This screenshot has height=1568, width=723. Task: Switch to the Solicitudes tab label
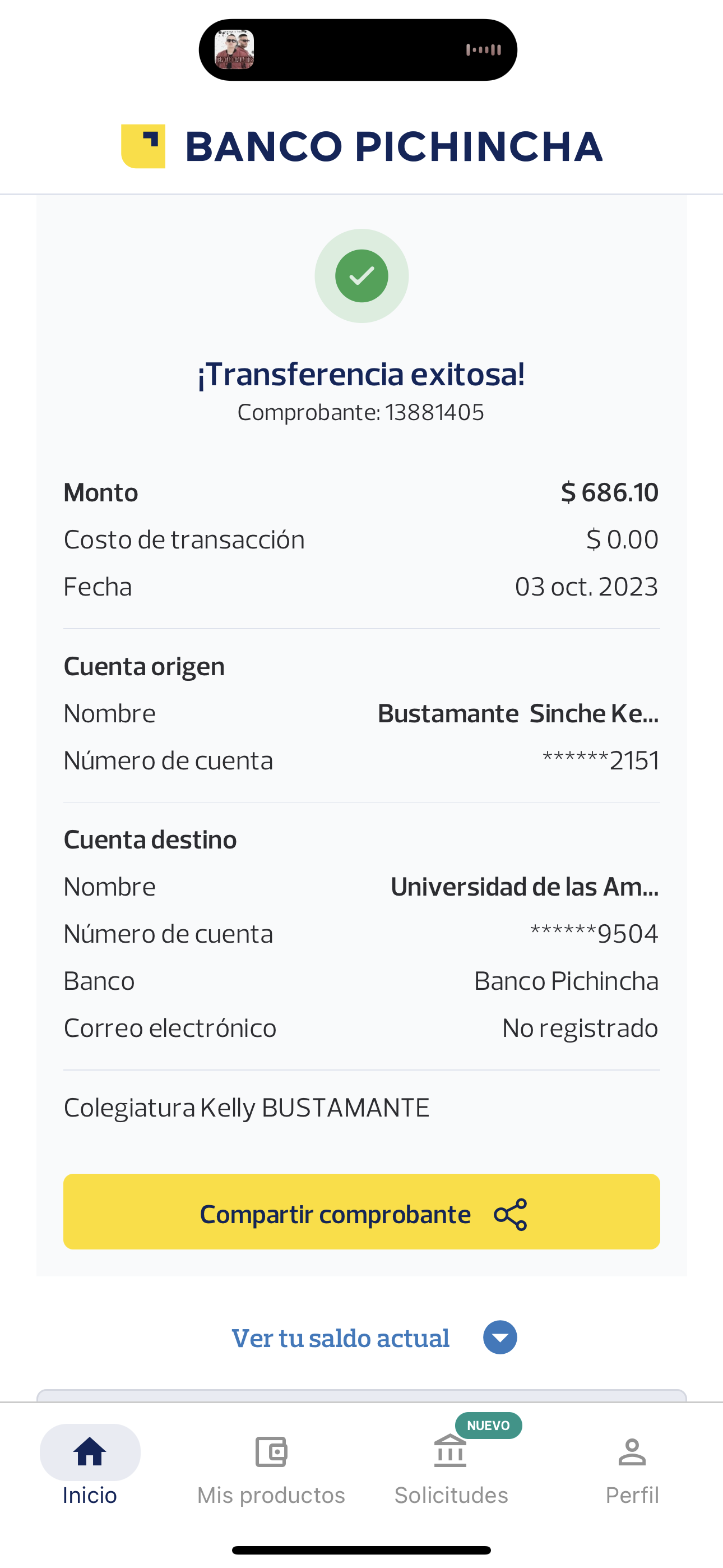[451, 1495]
